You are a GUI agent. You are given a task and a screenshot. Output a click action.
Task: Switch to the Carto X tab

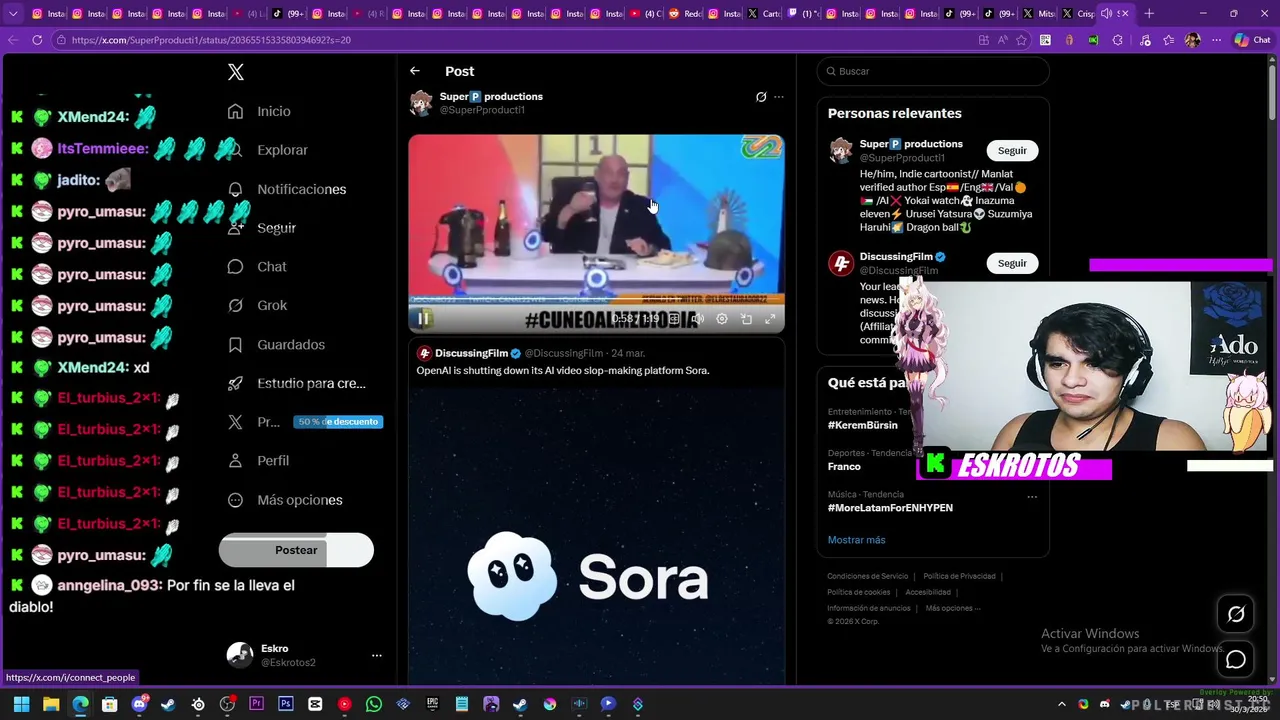coord(765,13)
